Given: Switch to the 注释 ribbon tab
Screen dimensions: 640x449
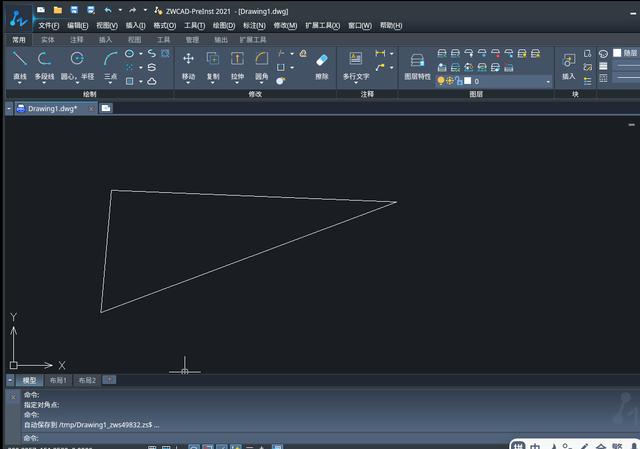Looking at the screenshot, I should [x=77, y=40].
